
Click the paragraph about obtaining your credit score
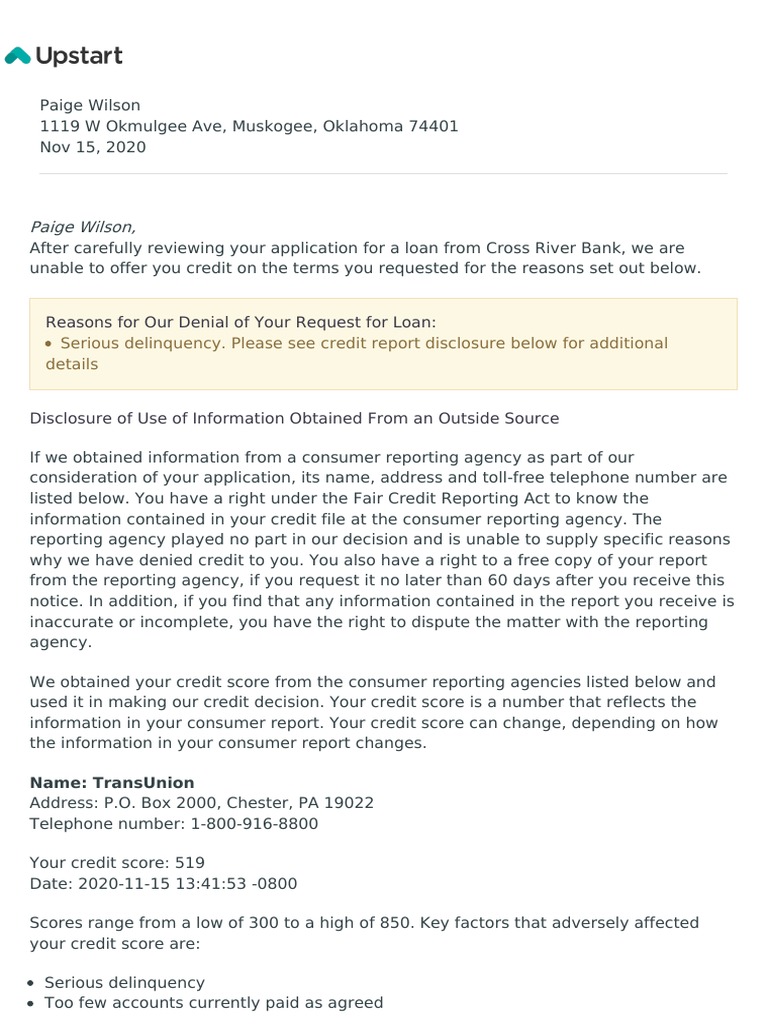374,712
